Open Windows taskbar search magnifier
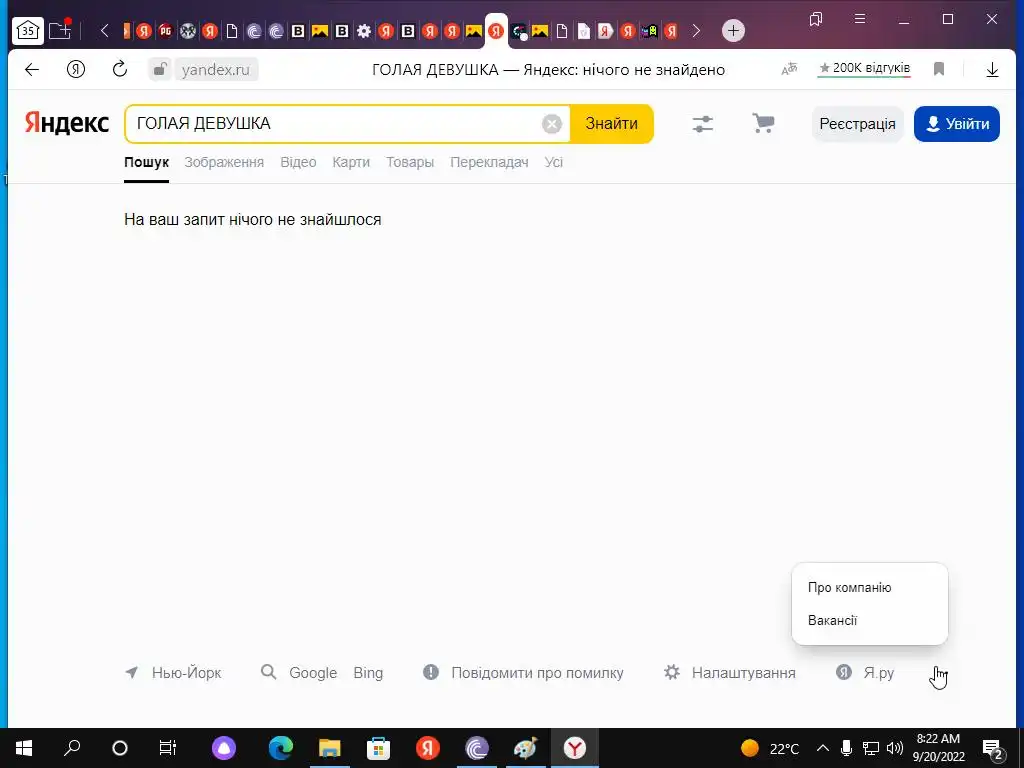This screenshot has height=768, width=1024. click(x=72, y=748)
